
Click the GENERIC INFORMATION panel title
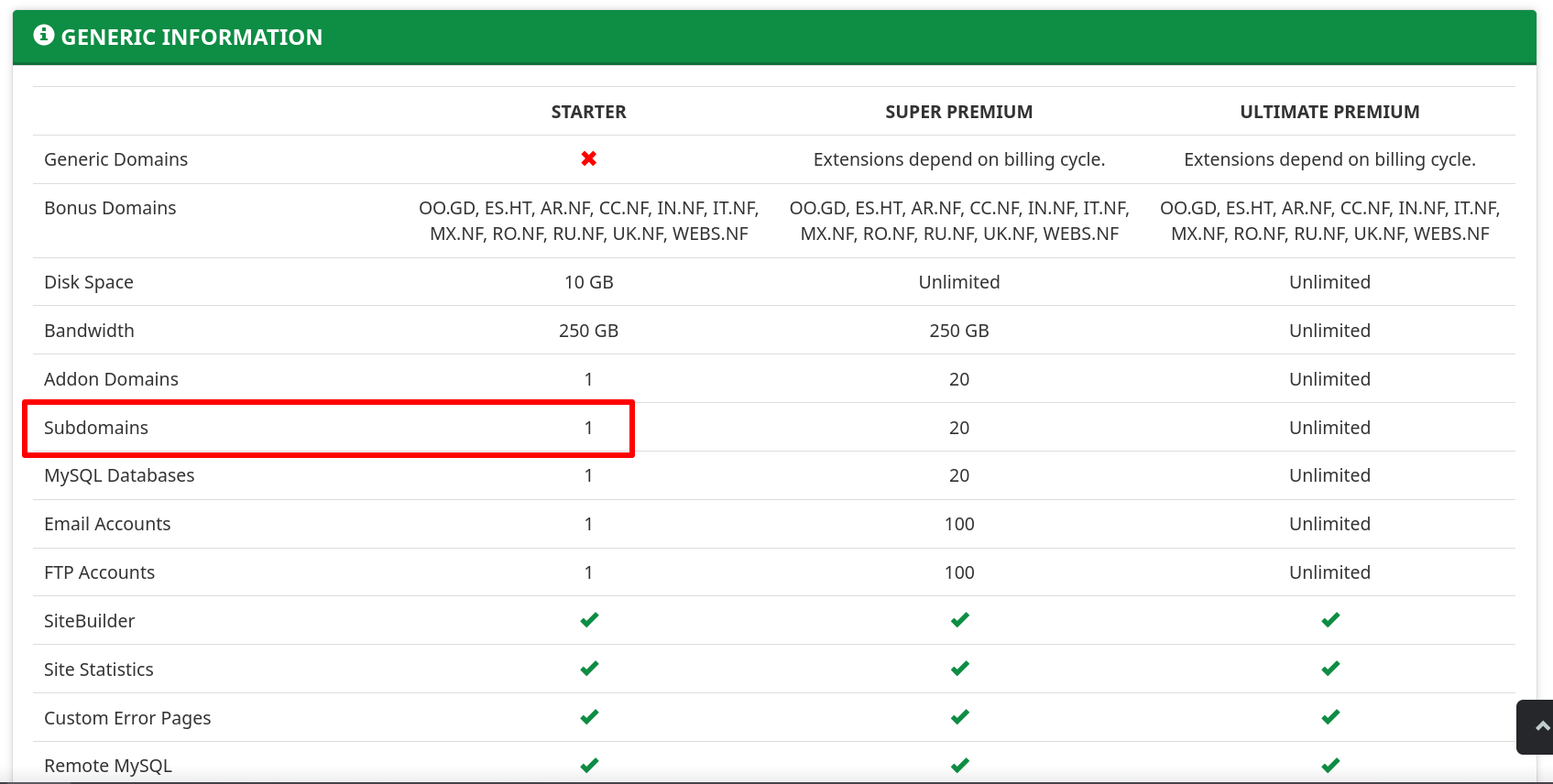tap(191, 38)
